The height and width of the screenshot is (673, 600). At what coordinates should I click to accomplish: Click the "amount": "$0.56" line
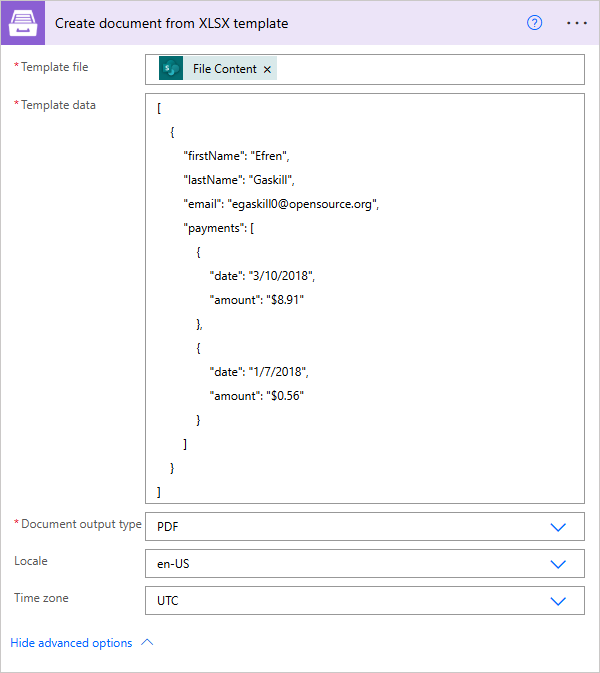[257, 396]
